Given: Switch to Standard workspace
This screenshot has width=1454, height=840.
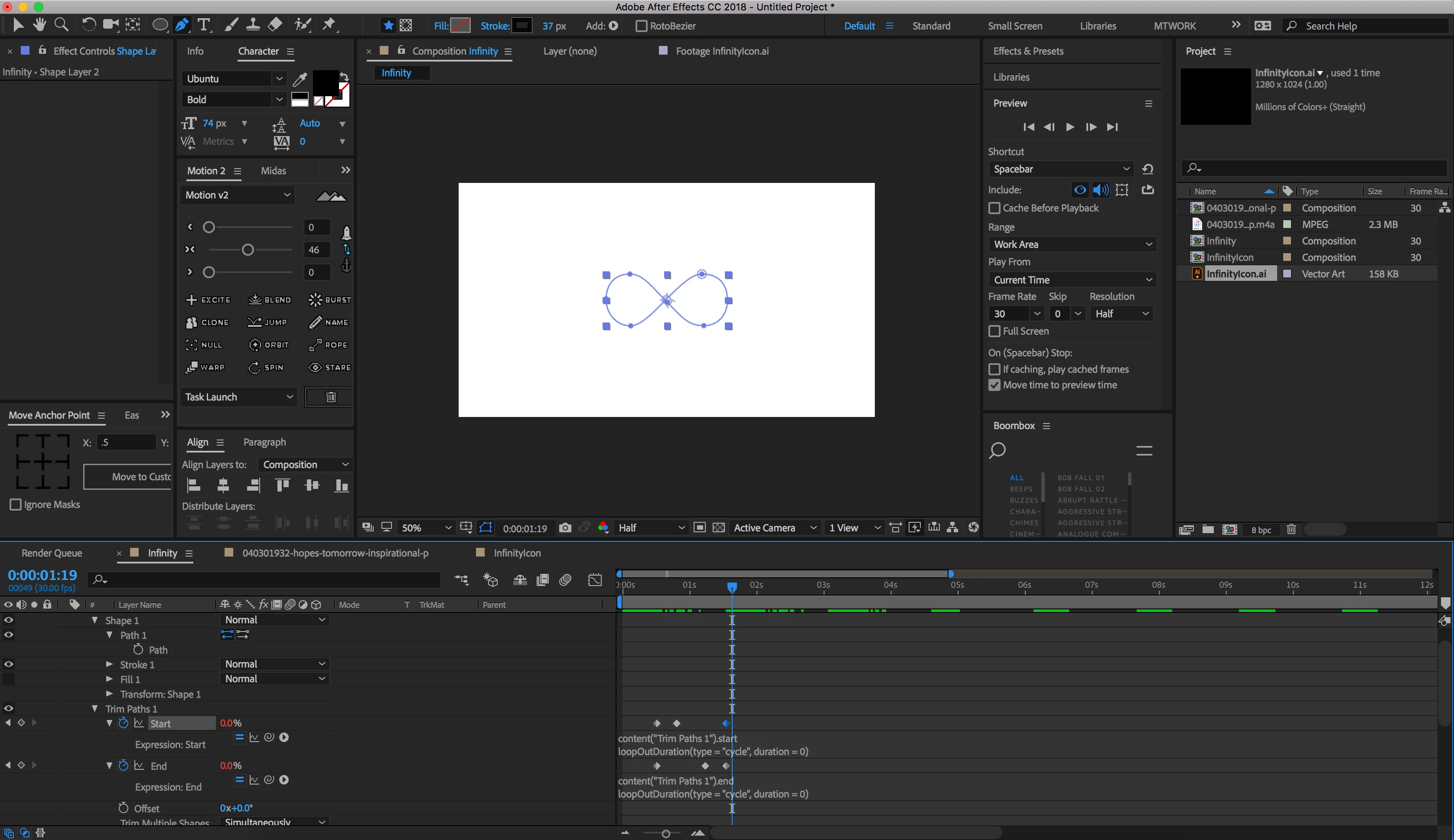Looking at the screenshot, I should (931, 26).
